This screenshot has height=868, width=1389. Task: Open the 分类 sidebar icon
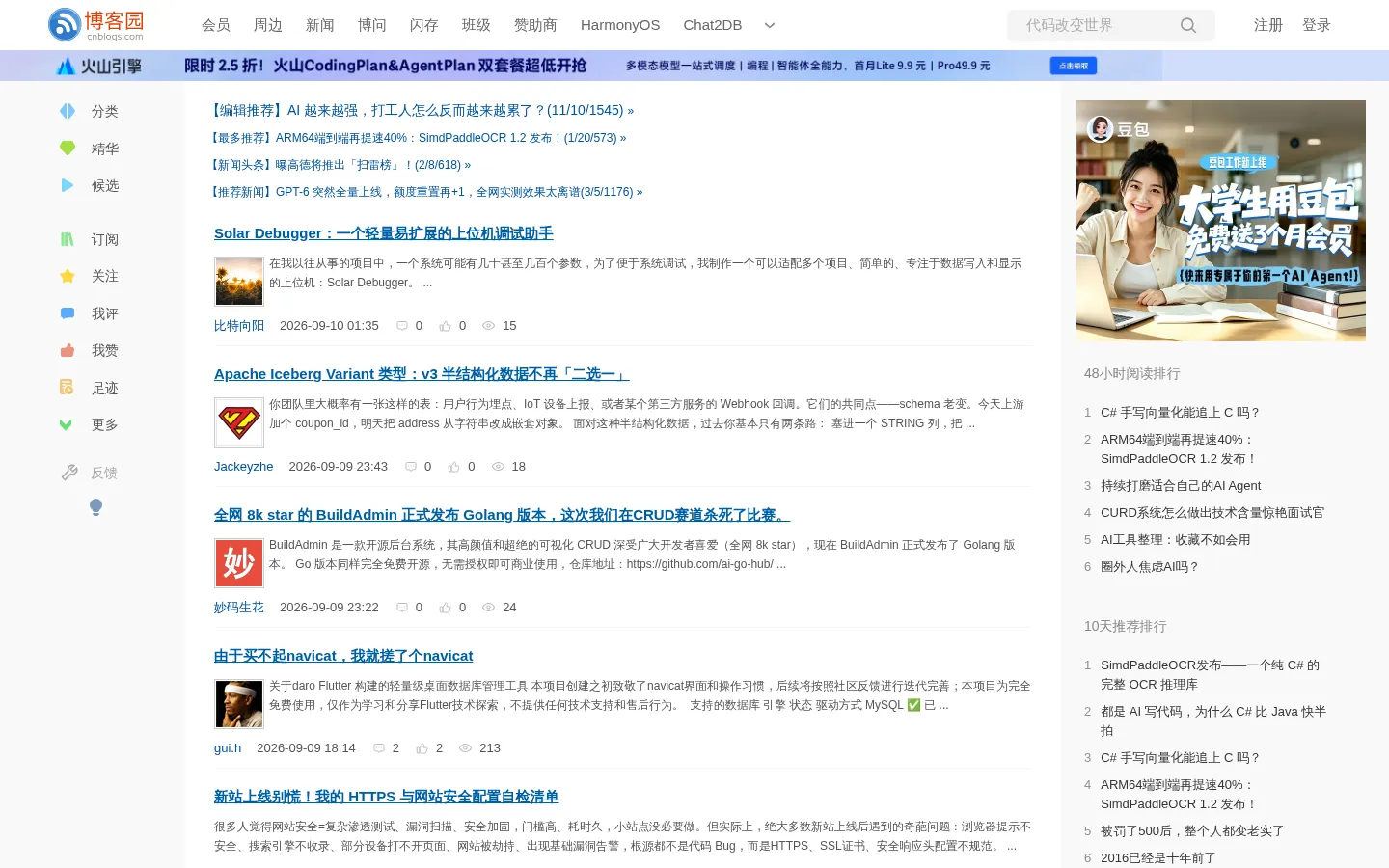pos(68,111)
